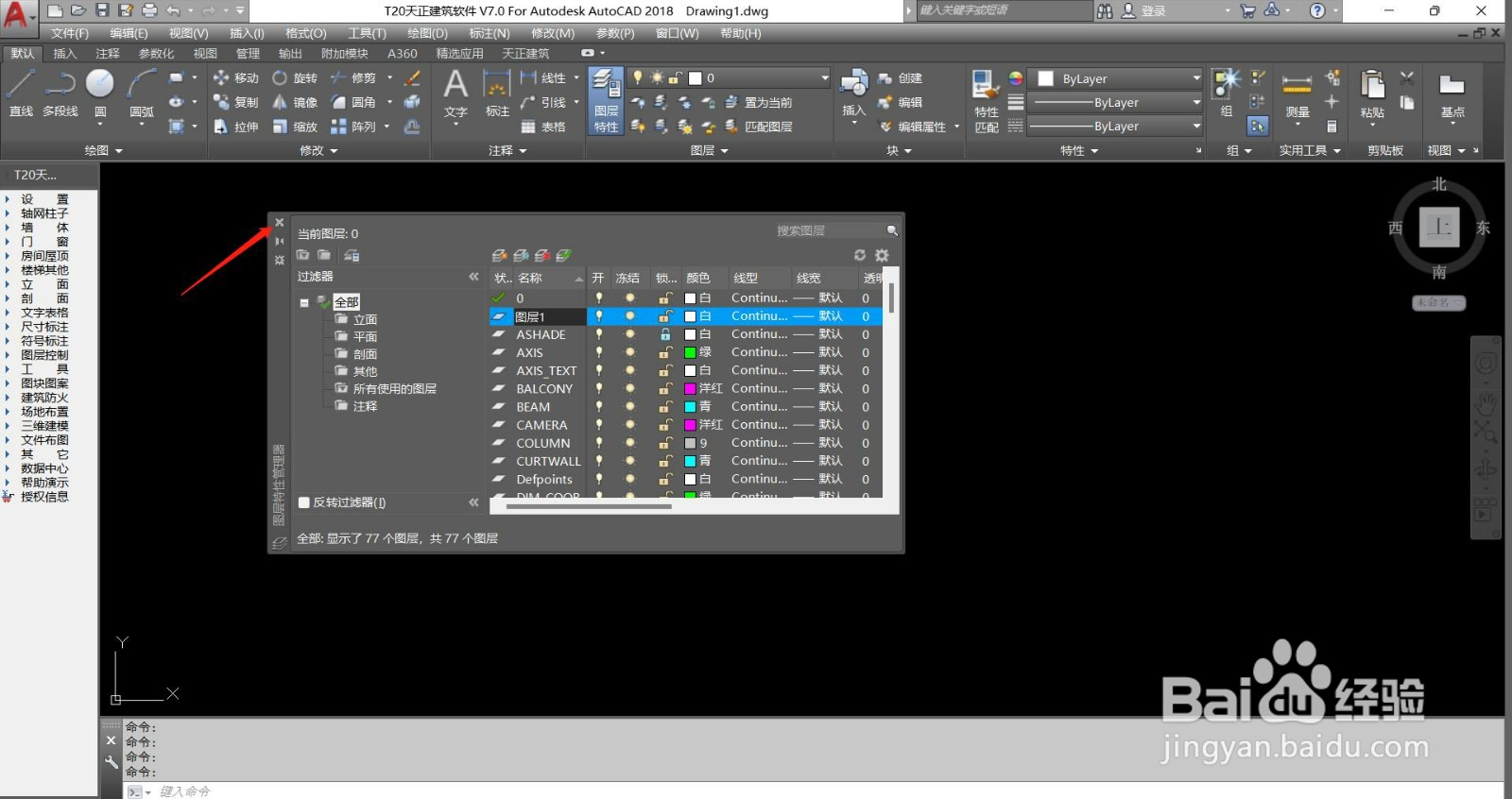Open the 格式(O) menu

point(306,33)
